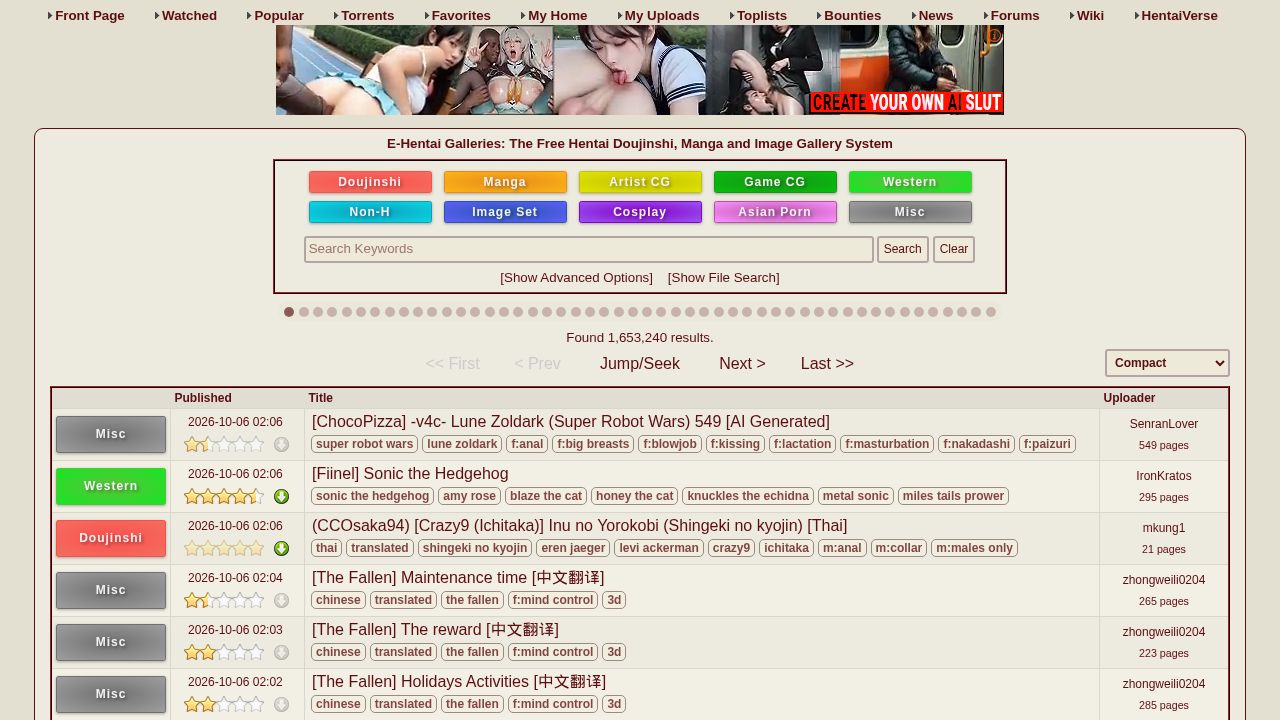Toggle the Image Set category filter
The height and width of the screenshot is (720, 1280).
[505, 212]
